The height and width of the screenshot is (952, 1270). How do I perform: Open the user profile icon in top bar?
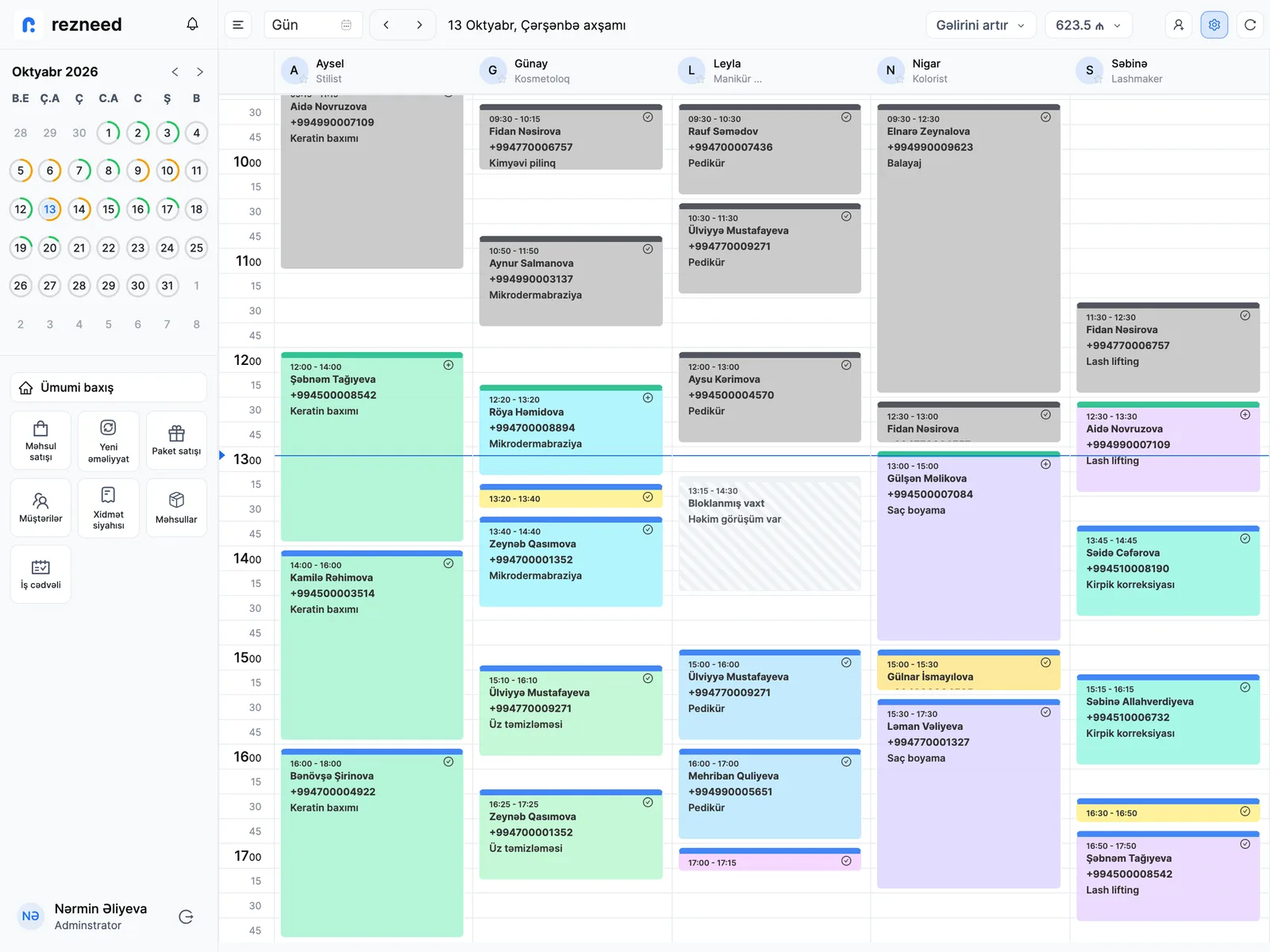pos(1179,25)
